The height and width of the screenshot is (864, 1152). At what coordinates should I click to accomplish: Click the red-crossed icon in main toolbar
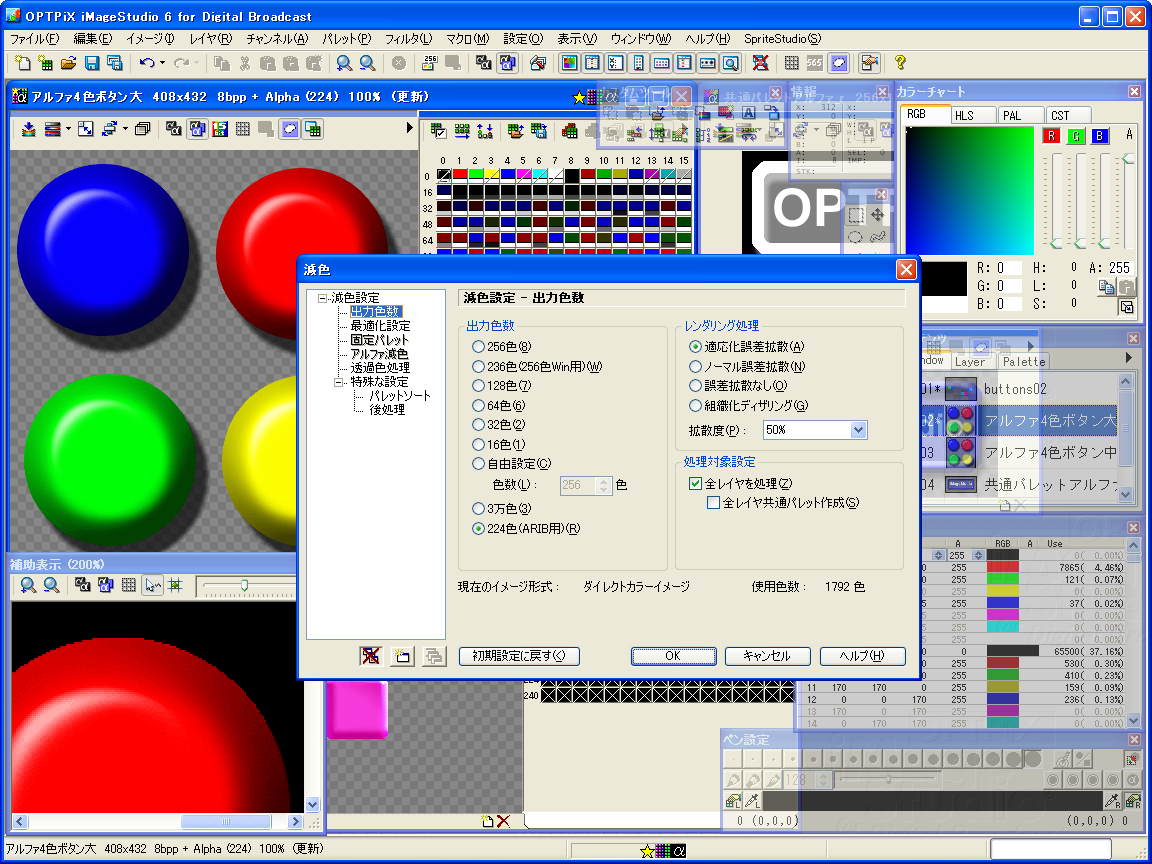tap(760, 63)
